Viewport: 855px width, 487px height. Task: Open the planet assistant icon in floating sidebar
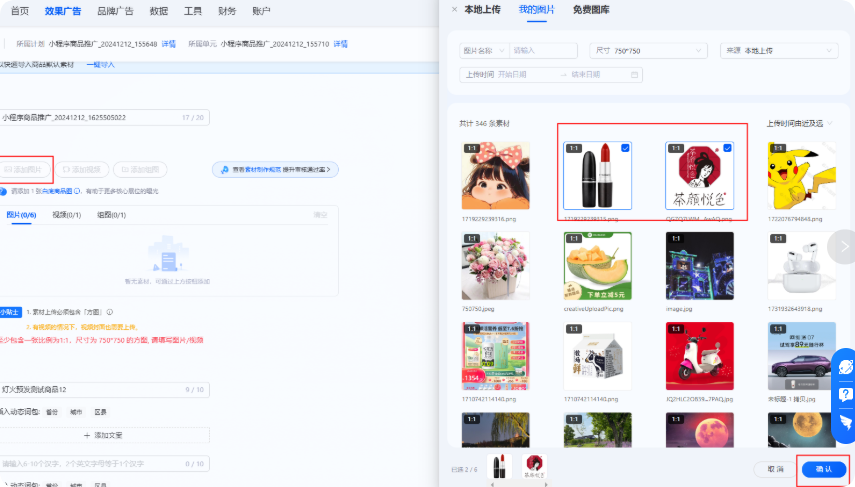(x=845, y=367)
